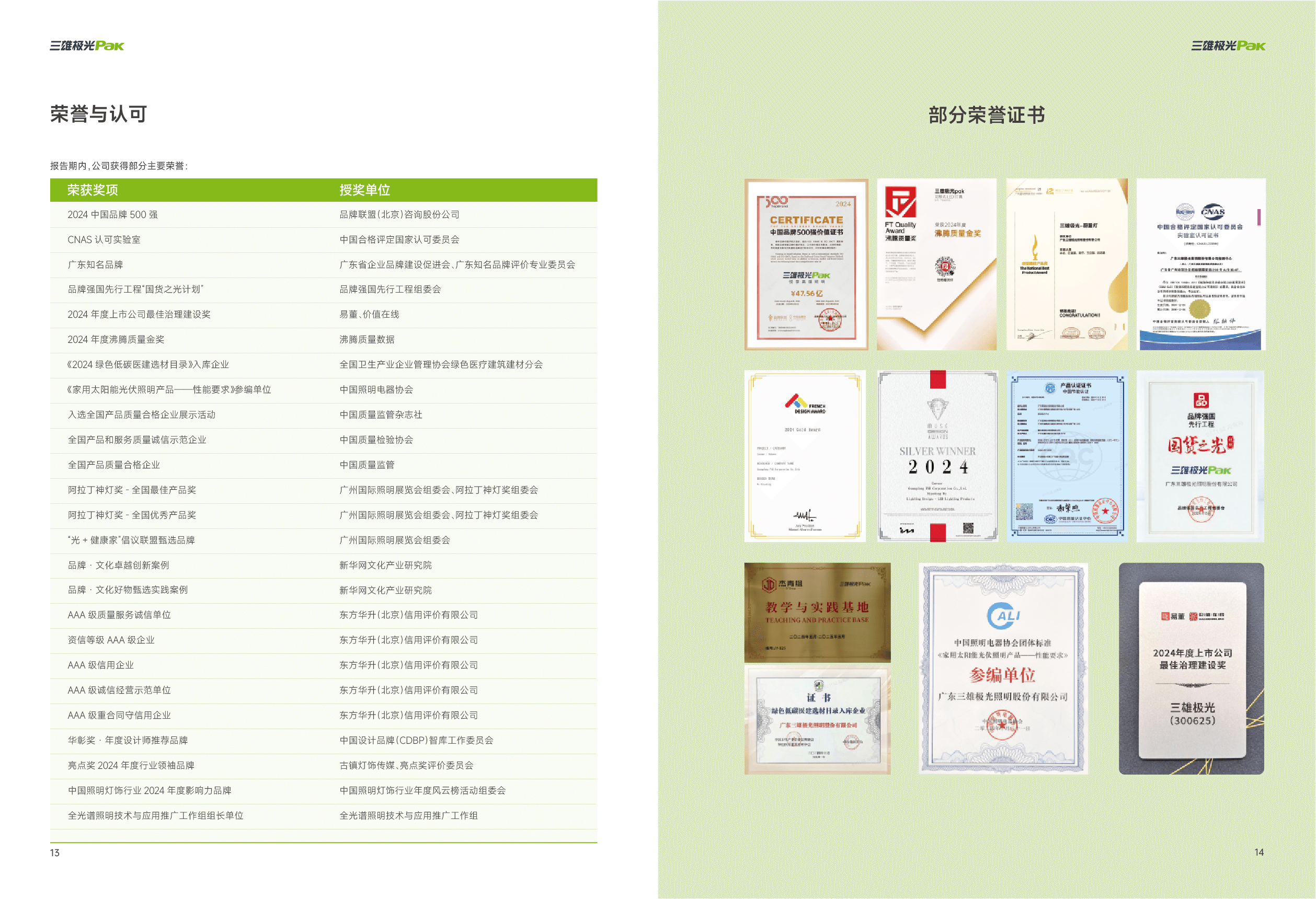Click the 授奖单位 column header
This screenshot has height=899, width=1316.
pos(364,190)
